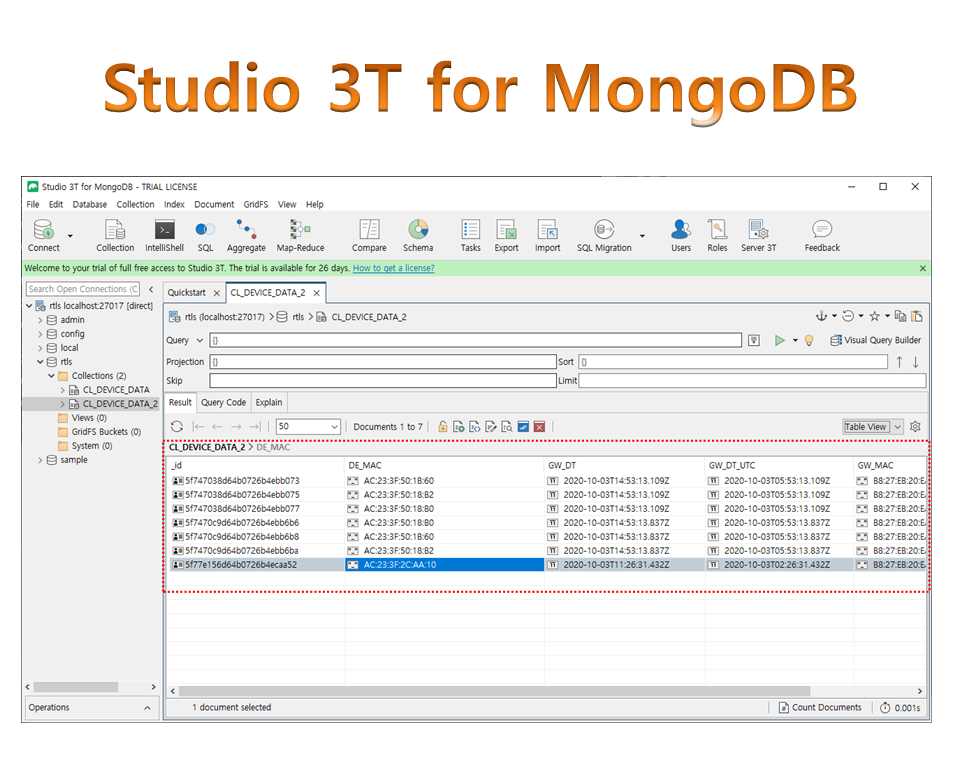This screenshot has width=972, height=765.
Task: Switch to the Query Code tab
Action: (223, 402)
